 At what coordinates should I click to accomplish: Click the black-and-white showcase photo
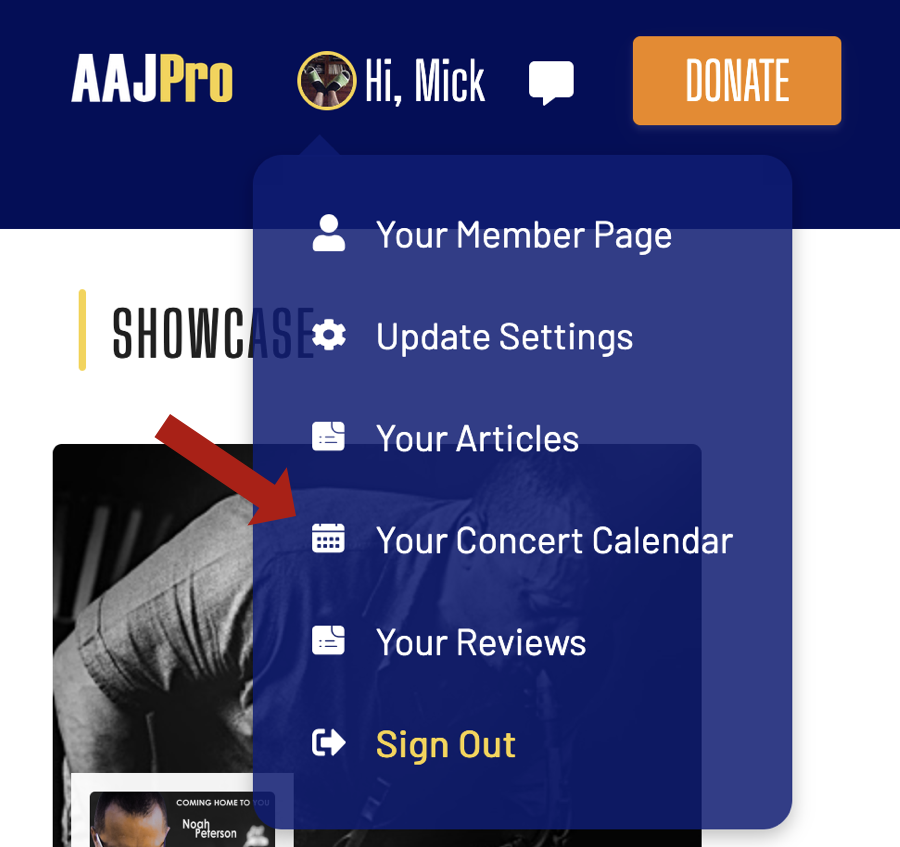coord(153,608)
